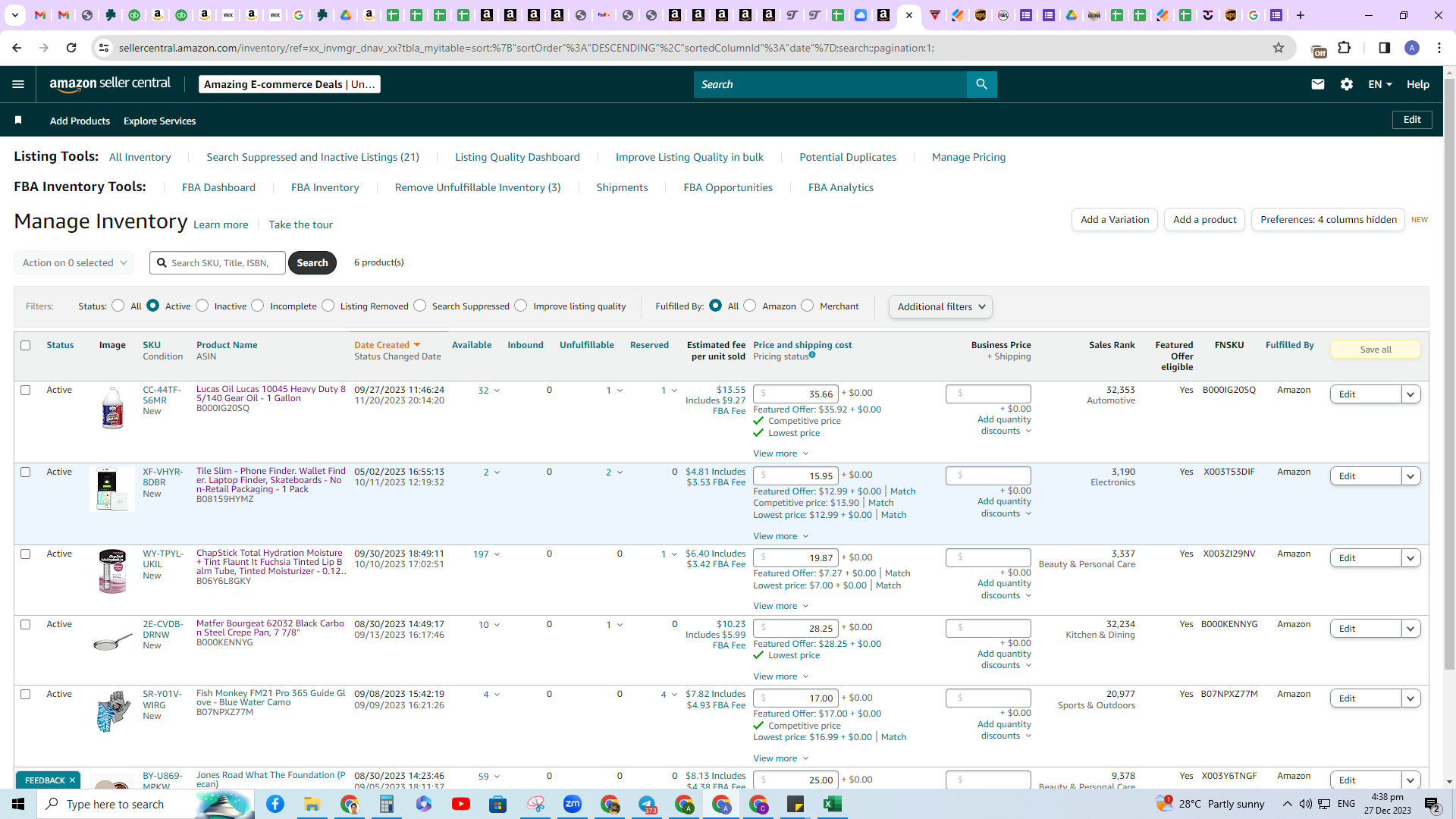Open the browser side panel icon
Screen dimensions: 1456x819
pyautogui.click(x=1385, y=48)
